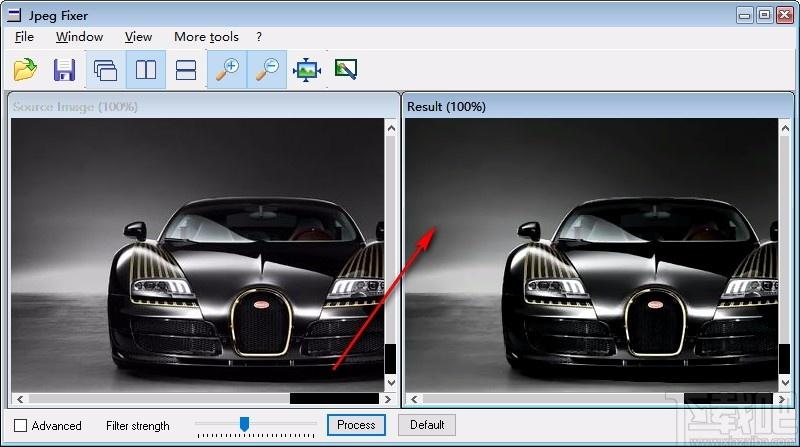
Task: Click the Source Image scroll up arrow
Action: pos(391,128)
